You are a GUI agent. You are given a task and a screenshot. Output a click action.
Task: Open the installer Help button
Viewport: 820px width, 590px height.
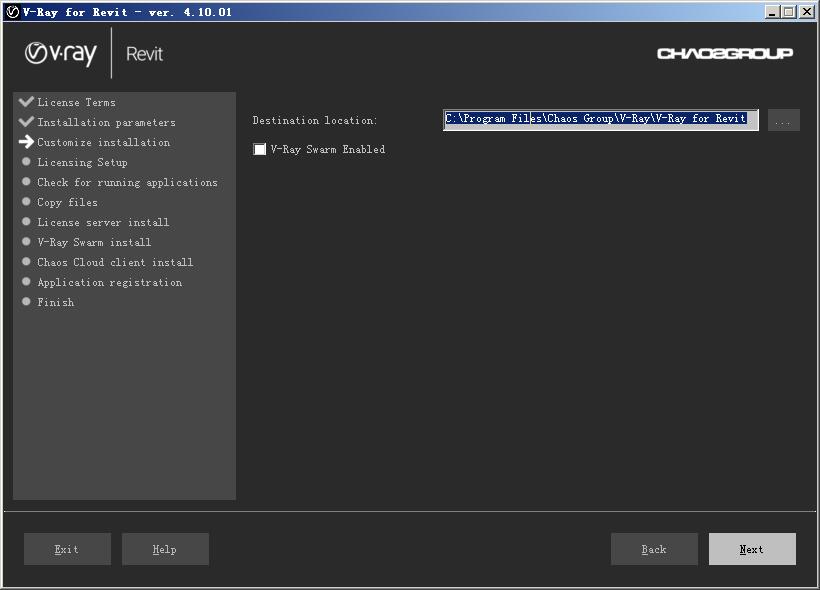[x=165, y=549]
